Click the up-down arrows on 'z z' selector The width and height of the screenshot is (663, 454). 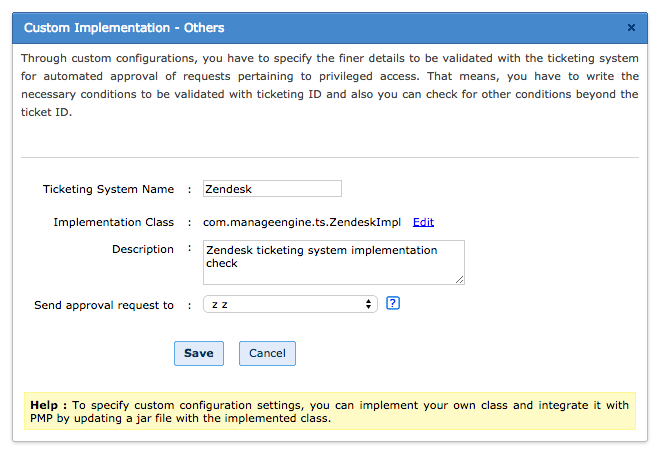[369, 304]
